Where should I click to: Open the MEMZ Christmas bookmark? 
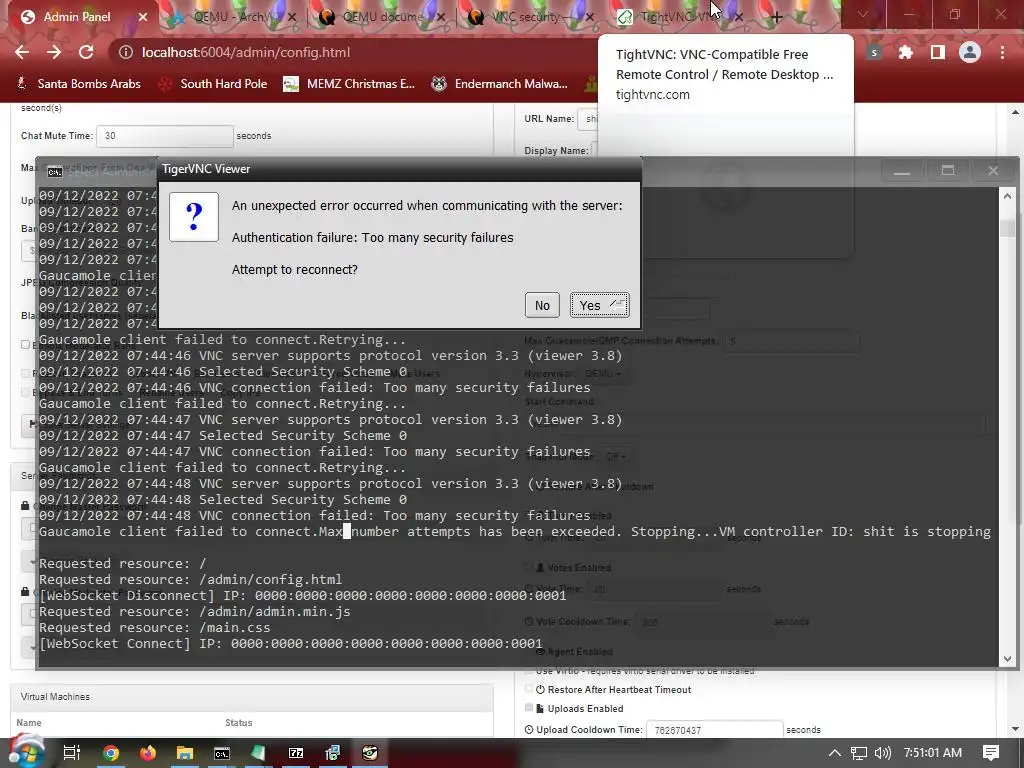click(349, 84)
